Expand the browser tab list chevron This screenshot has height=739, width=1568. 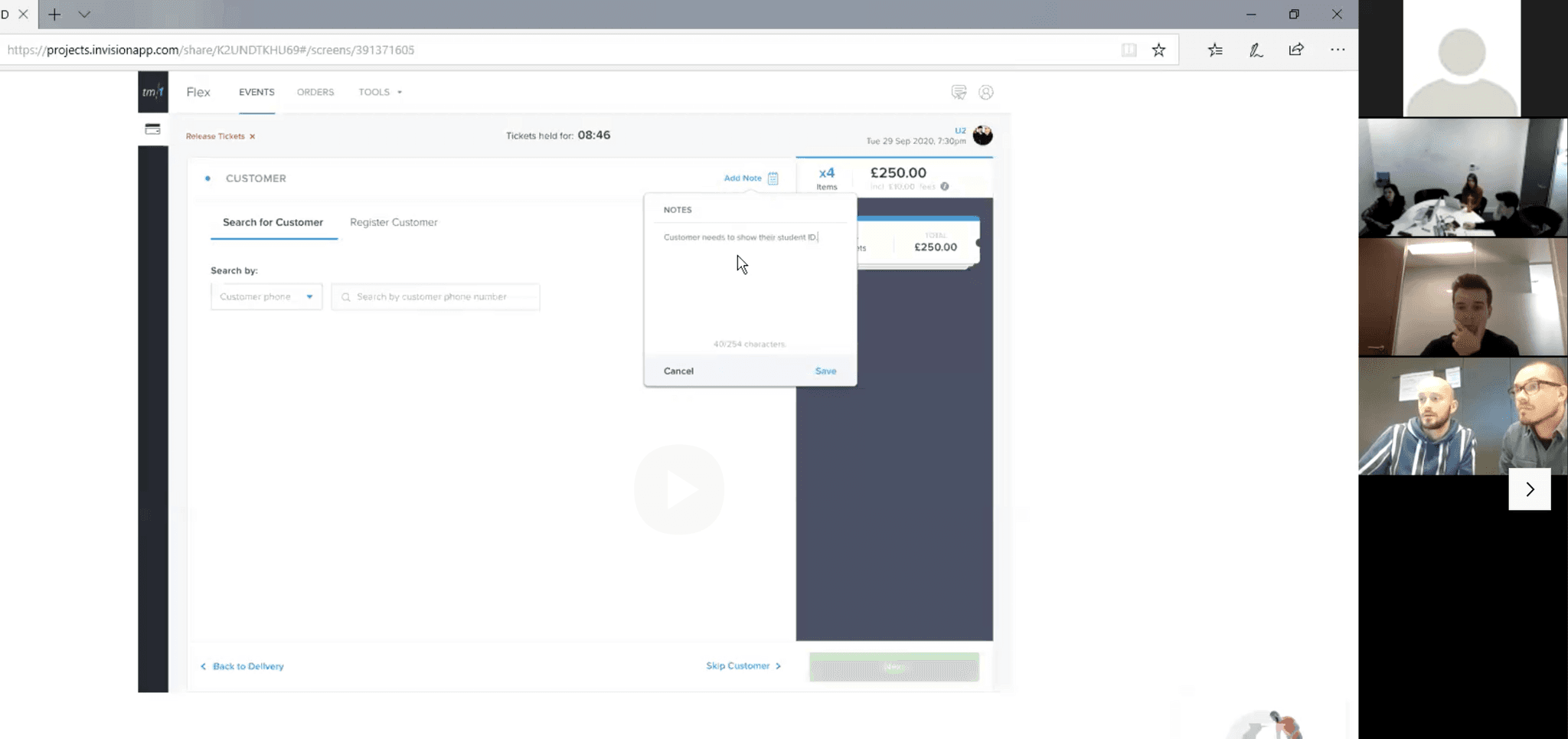84,15
